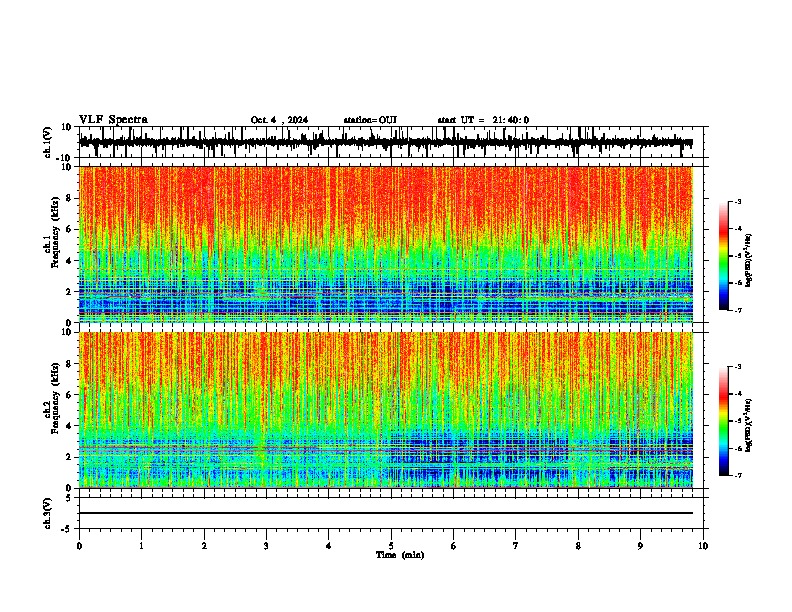Viewport: 792px width, 612px height.
Task: Click the date text "Oct. 4 , 2024"
Action: click(x=279, y=120)
